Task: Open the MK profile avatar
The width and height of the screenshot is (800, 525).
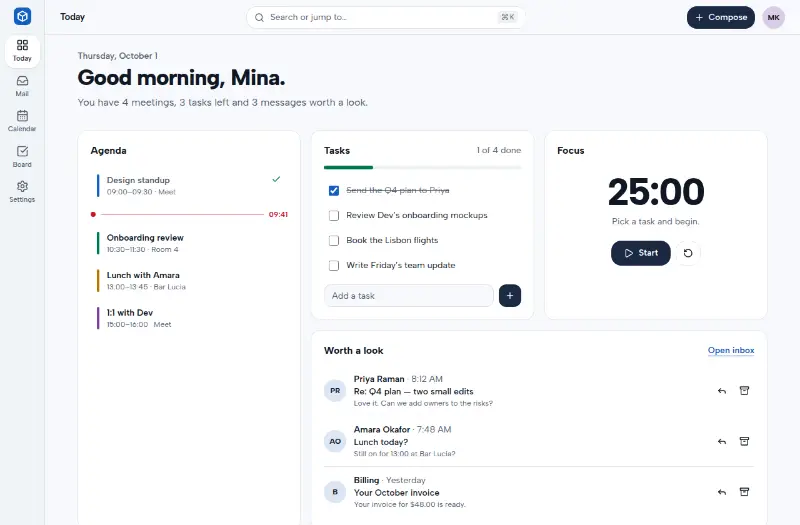Action: coord(773,17)
